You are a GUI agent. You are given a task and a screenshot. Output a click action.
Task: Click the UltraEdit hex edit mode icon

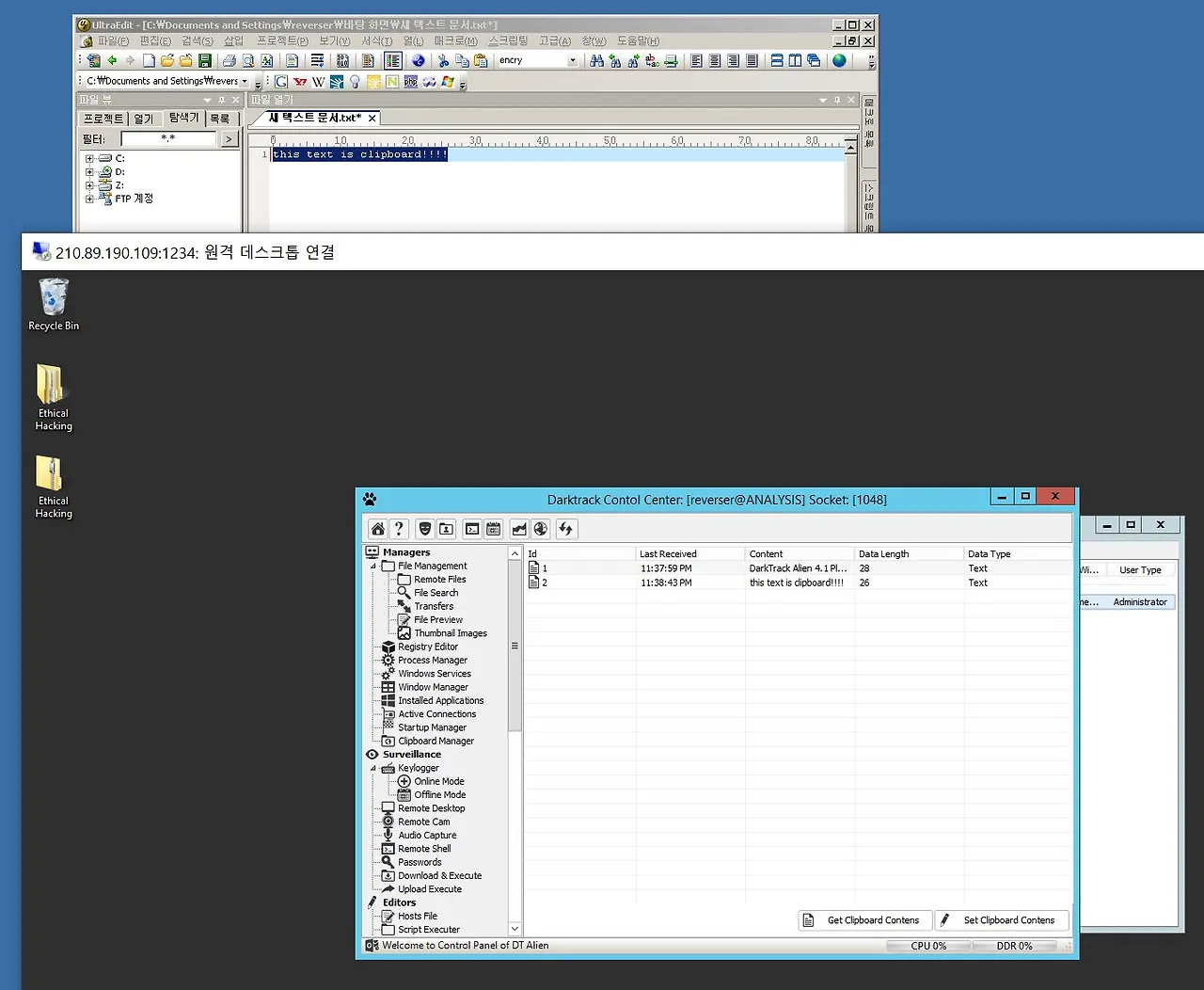click(342, 60)
